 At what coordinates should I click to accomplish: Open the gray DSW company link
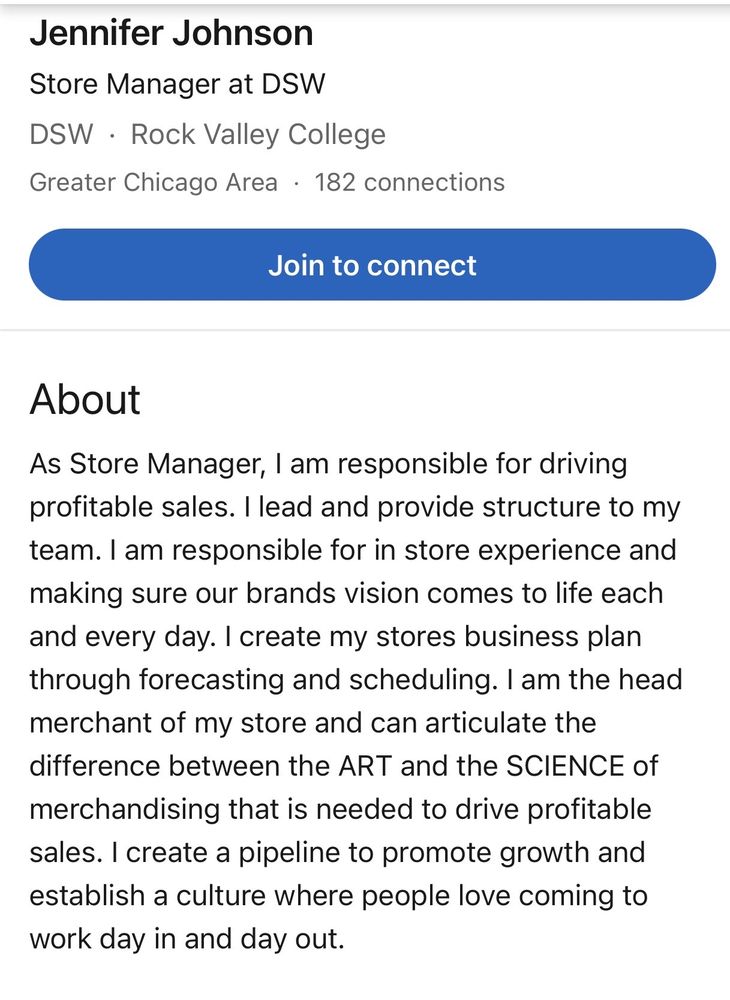point(61,134)
